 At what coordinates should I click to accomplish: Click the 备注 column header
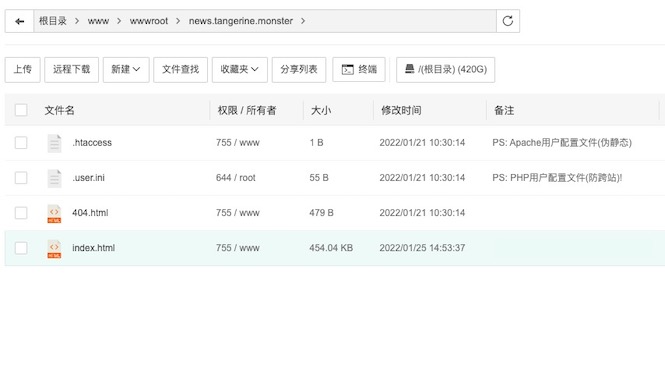click(504, 110)
